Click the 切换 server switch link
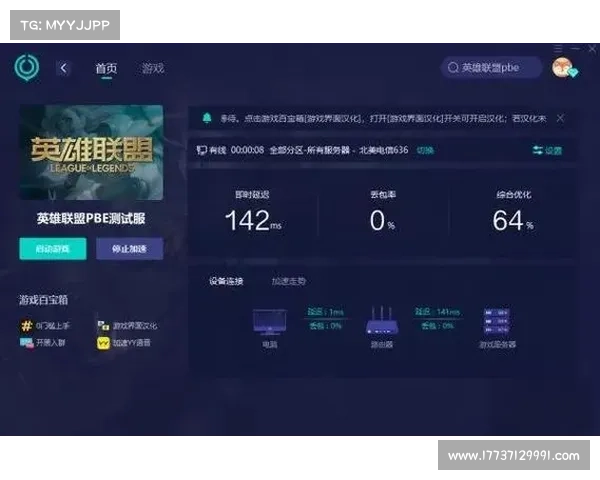 pos(425,150)
